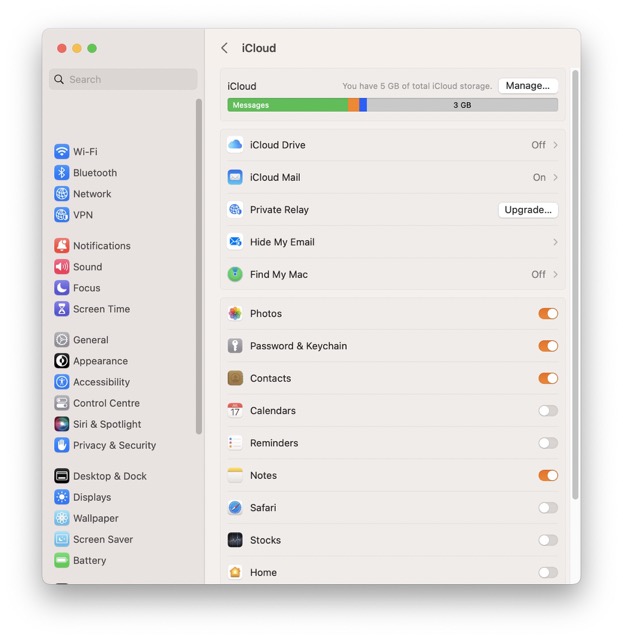
Task: Click the green Messages storage bar segment
Action: [x=287, y=105]
